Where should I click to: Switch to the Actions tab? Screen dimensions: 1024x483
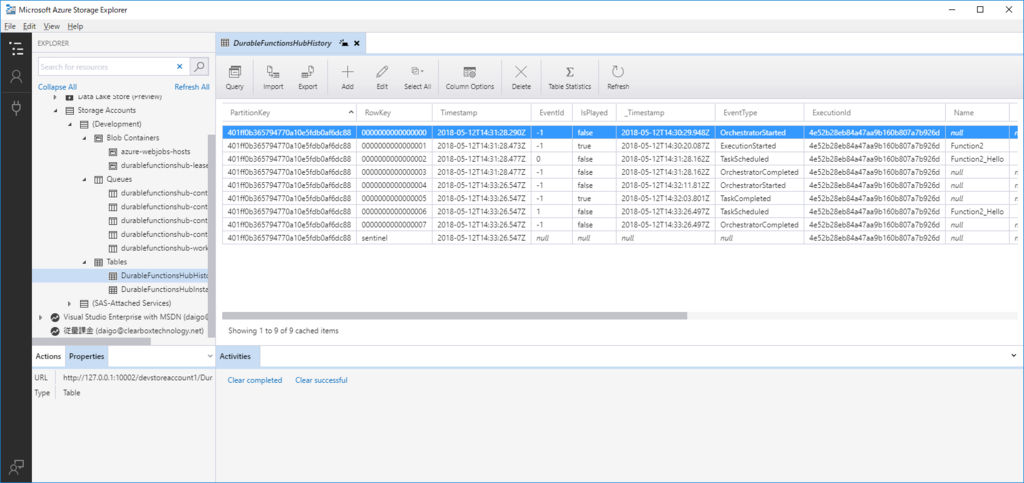[x=48, y=356]
